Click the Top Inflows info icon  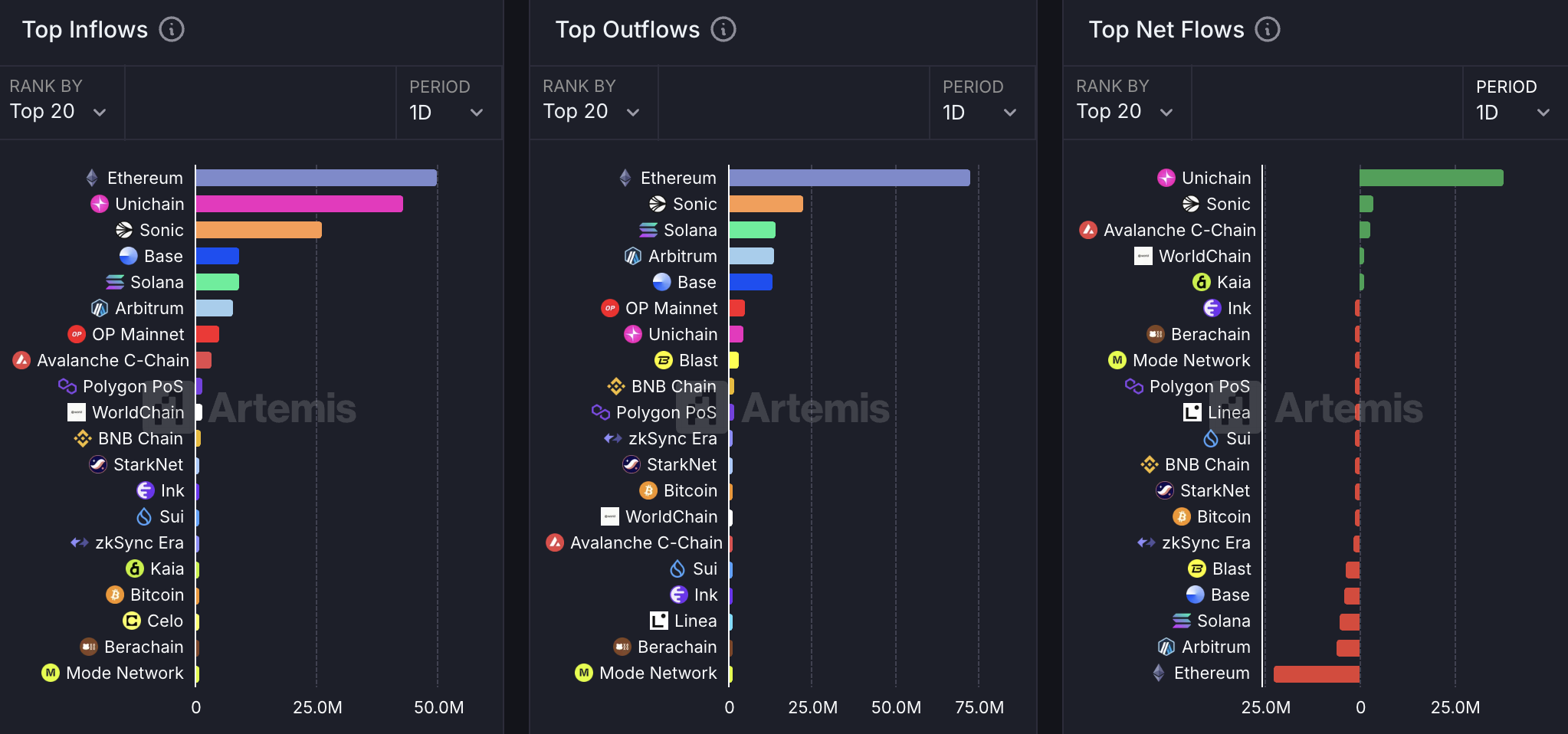[x=172, y=29]
